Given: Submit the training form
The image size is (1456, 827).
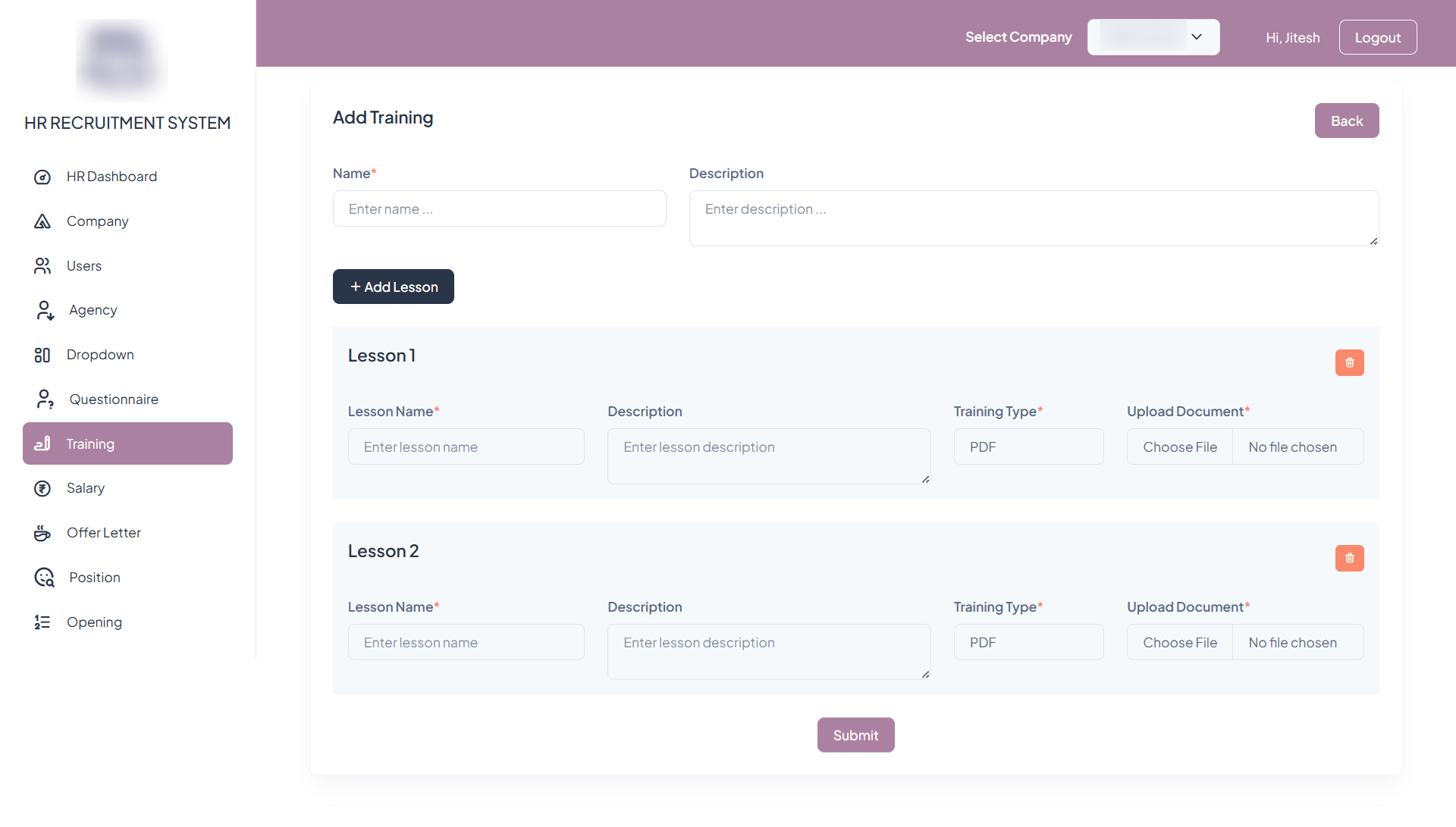Looking at the screenshot, I should [x=855, y=735].
